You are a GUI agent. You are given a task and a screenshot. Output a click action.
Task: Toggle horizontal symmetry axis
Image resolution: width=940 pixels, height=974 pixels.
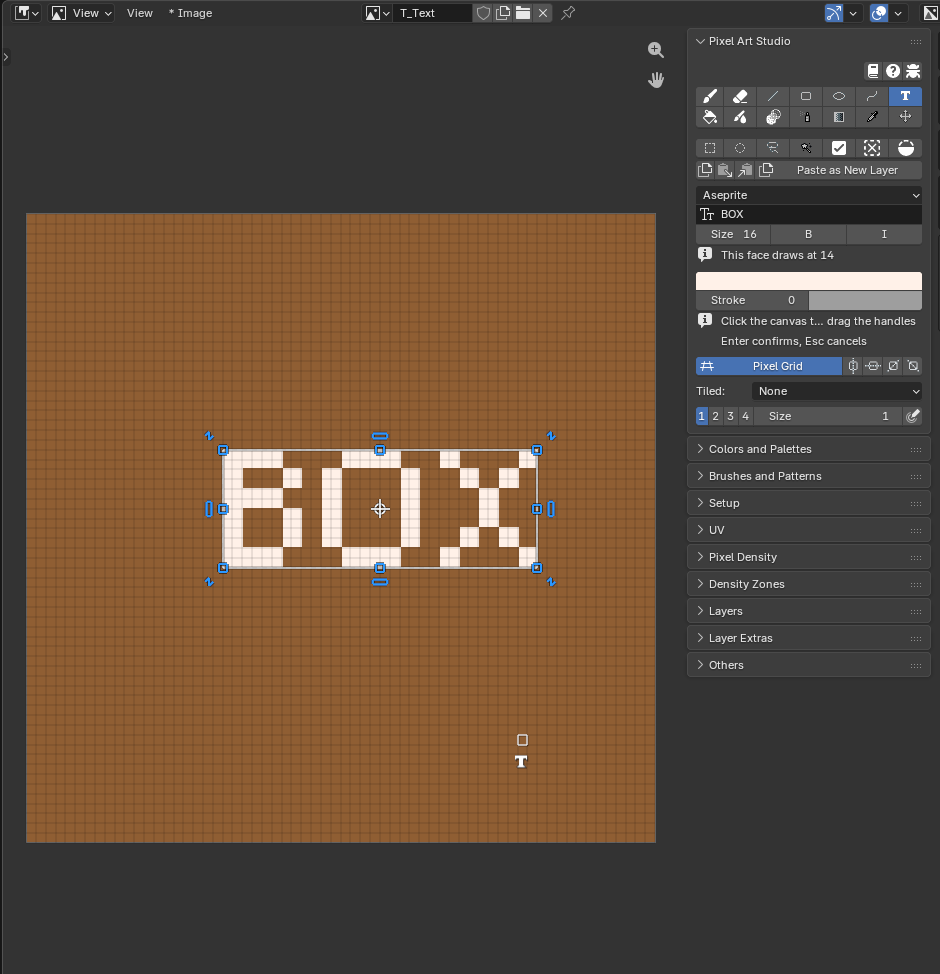click(x=873, y=366)
